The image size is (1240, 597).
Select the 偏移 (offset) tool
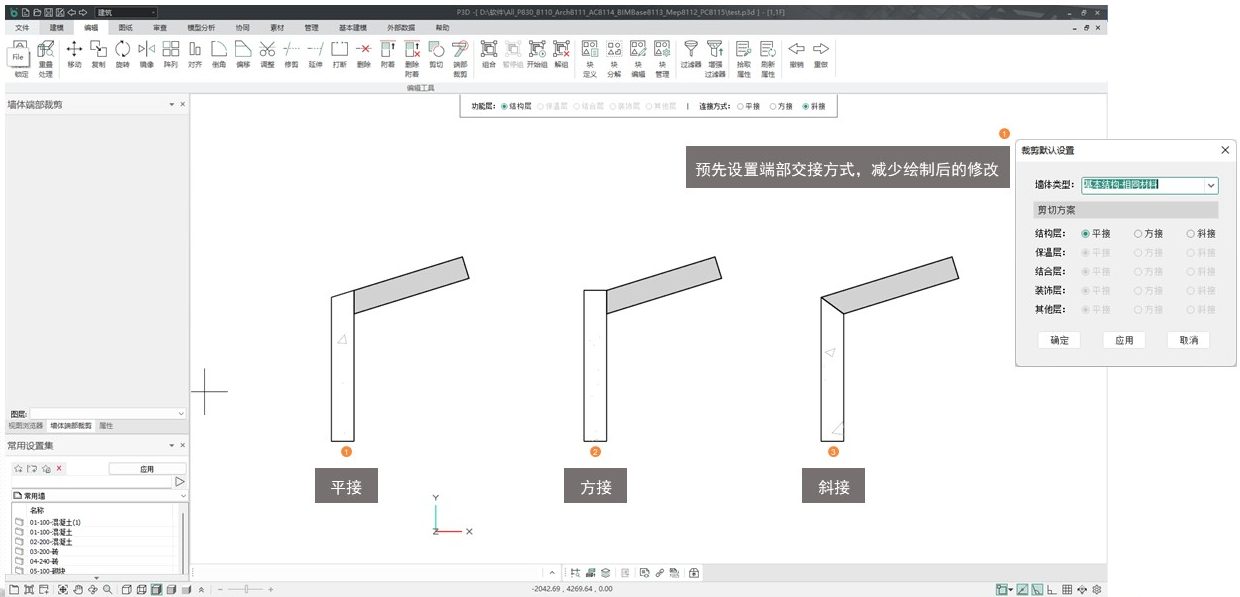click(x=243, y=55)
